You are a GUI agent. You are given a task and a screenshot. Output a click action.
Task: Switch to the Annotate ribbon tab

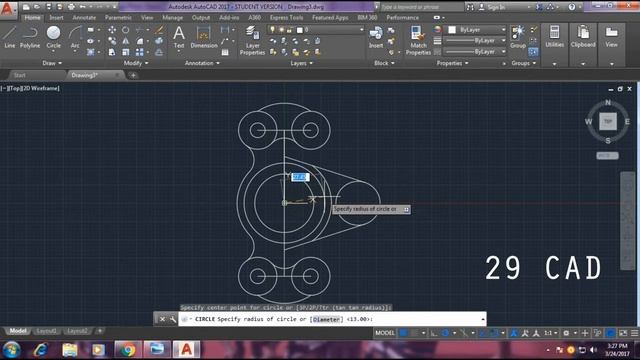84,18
